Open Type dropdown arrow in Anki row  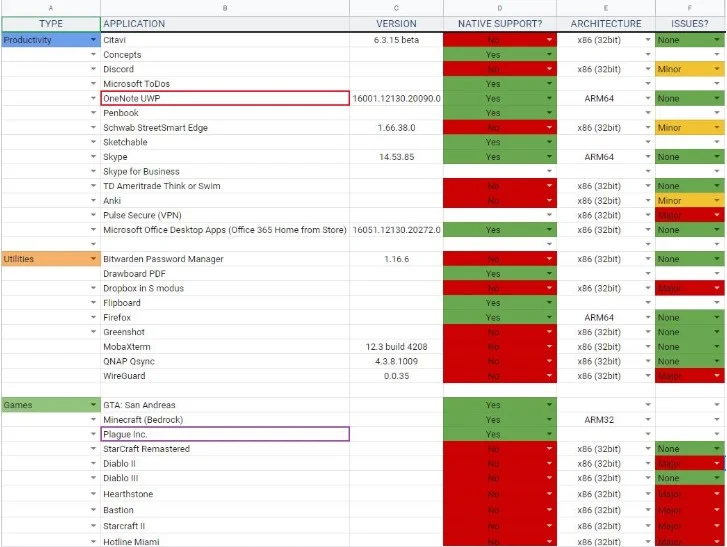coord(93,201)
